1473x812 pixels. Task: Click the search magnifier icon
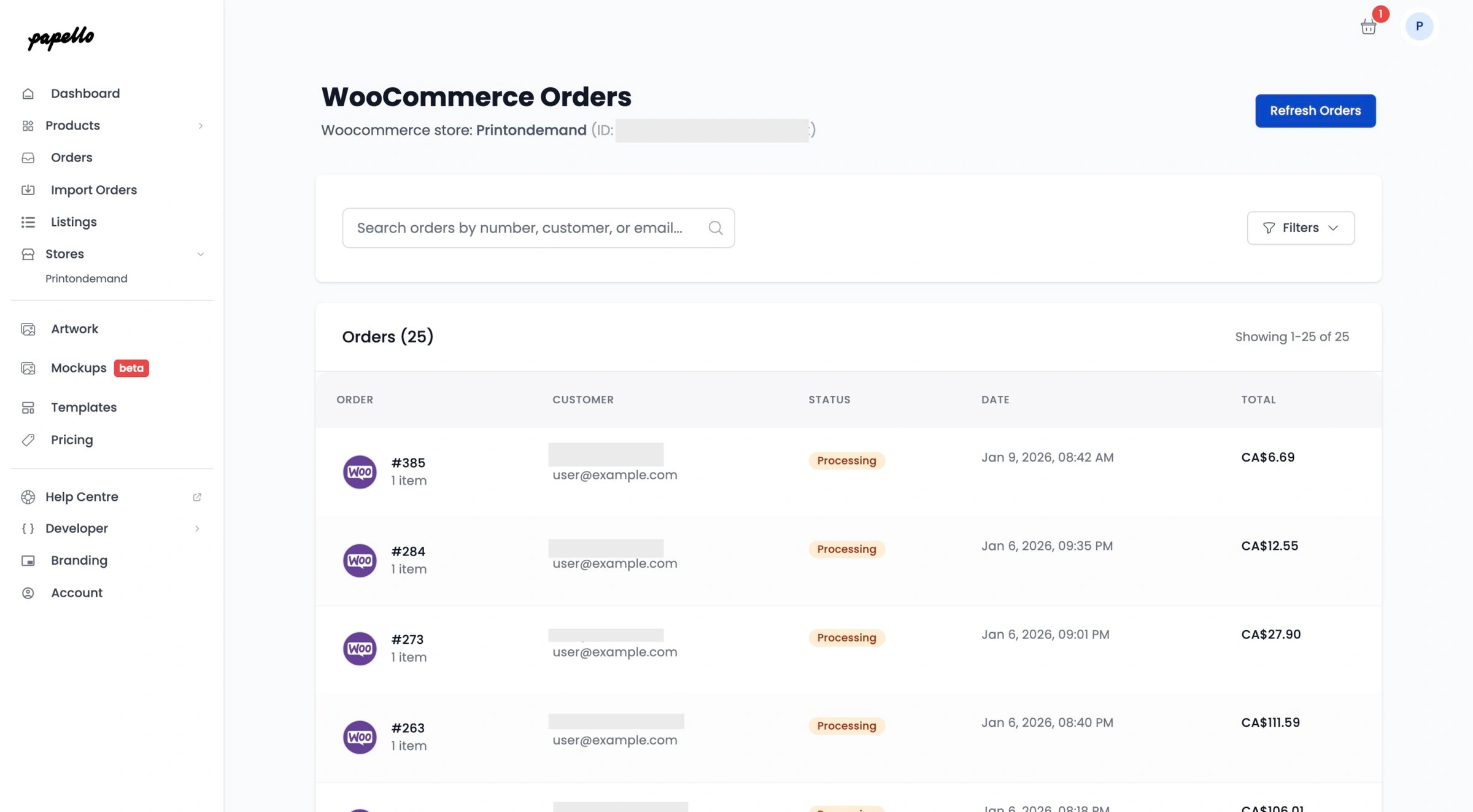pyautogui.click(x=715, y=228)
